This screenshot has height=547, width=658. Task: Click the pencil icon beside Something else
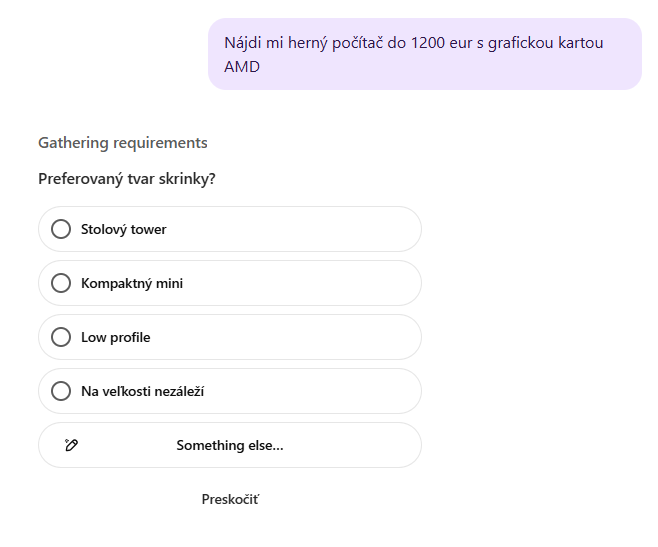(x=71, y=445)
